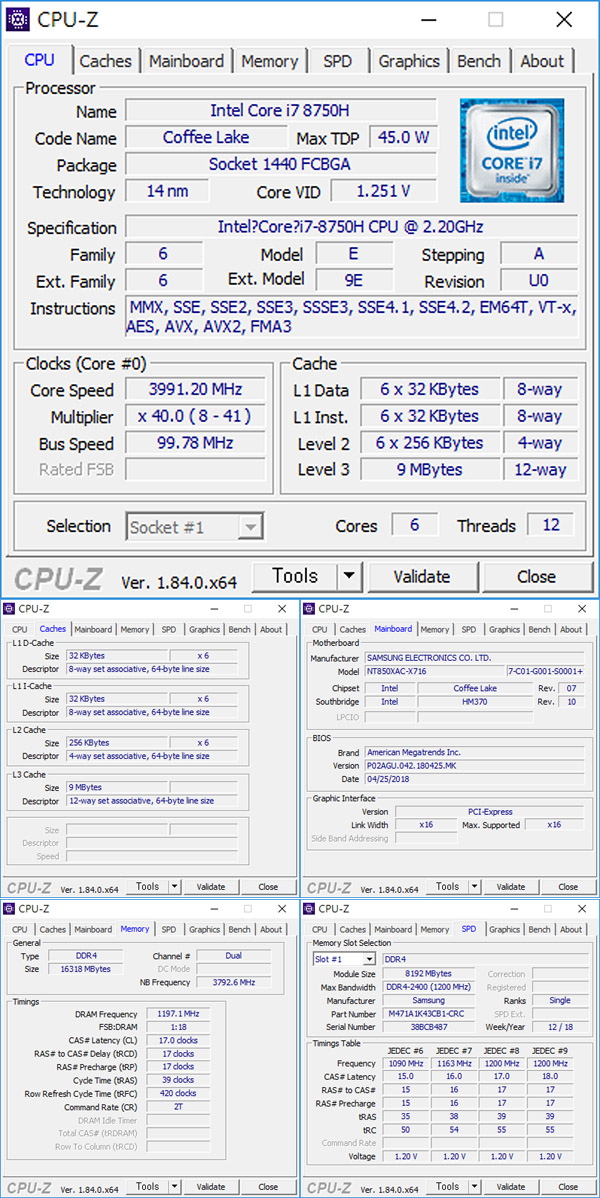This screenshot has height=1198, width=600.
Task: Select the Caches tab in the Memory window
Action: [x=53, y=930]
